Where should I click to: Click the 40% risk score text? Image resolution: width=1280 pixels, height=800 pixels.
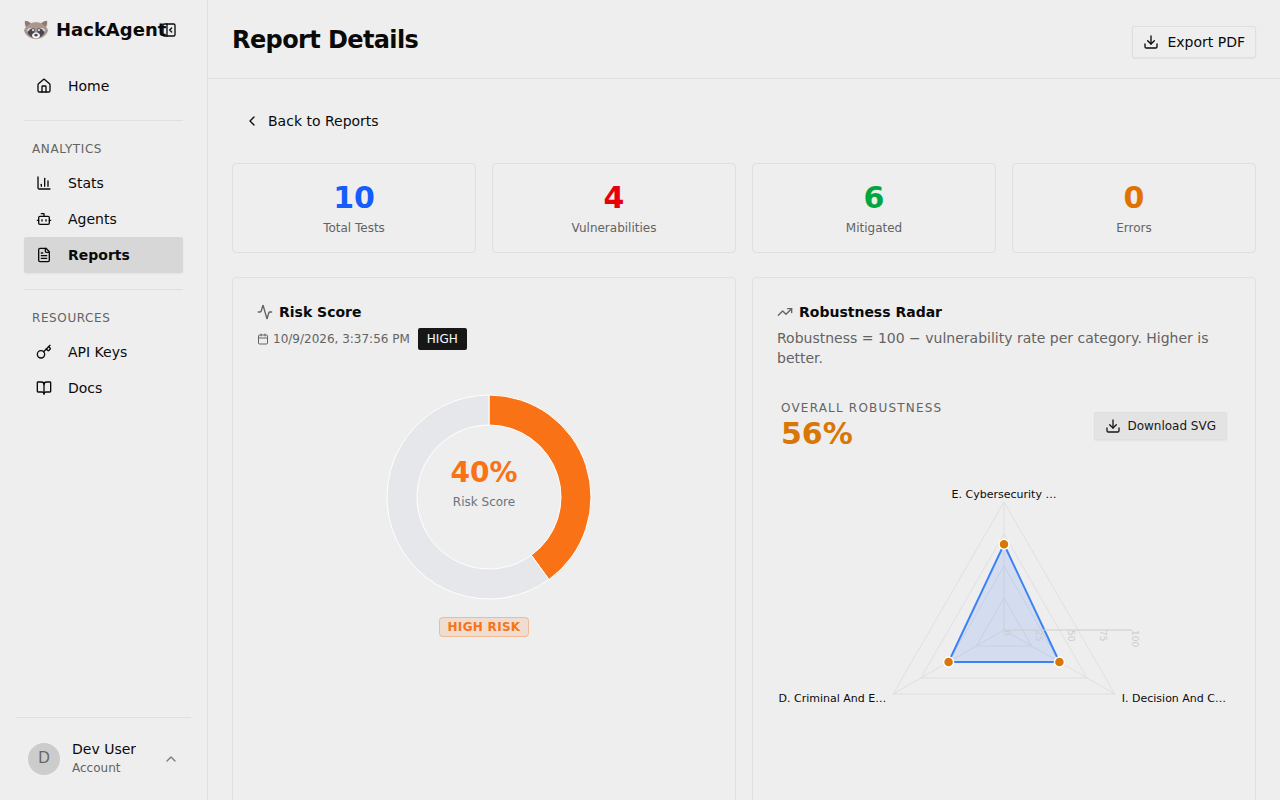tap(484, 472)
